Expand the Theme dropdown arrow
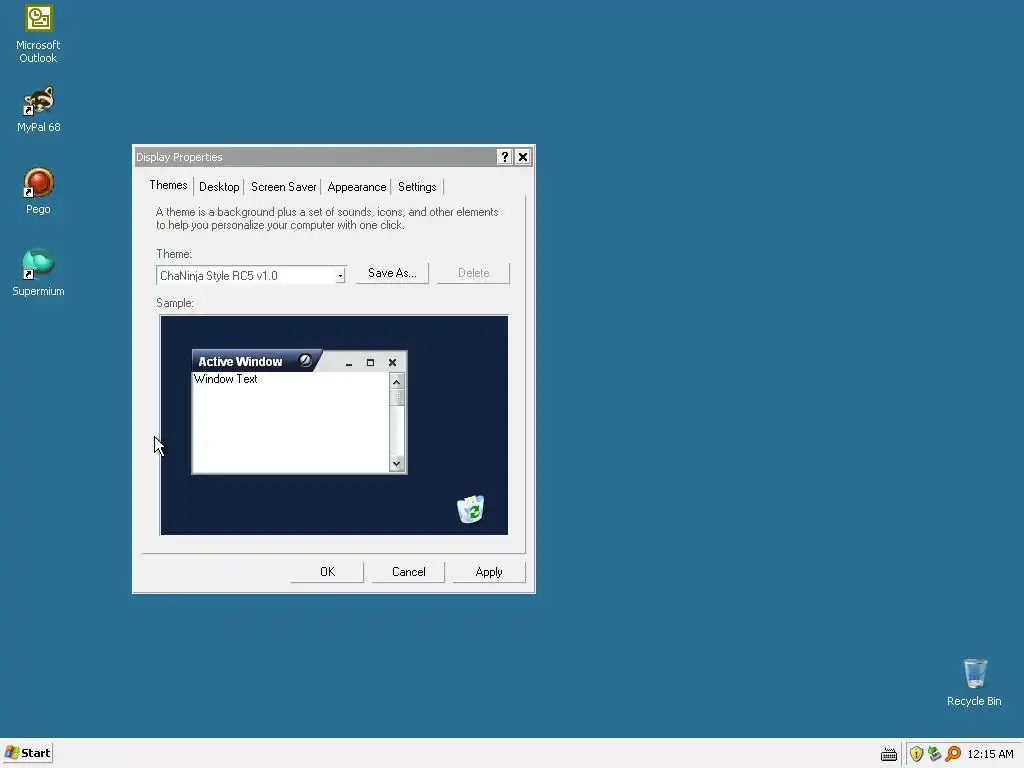Viewport: 1024px width, 768px height. pyautogui.click(x=340, y=276)
